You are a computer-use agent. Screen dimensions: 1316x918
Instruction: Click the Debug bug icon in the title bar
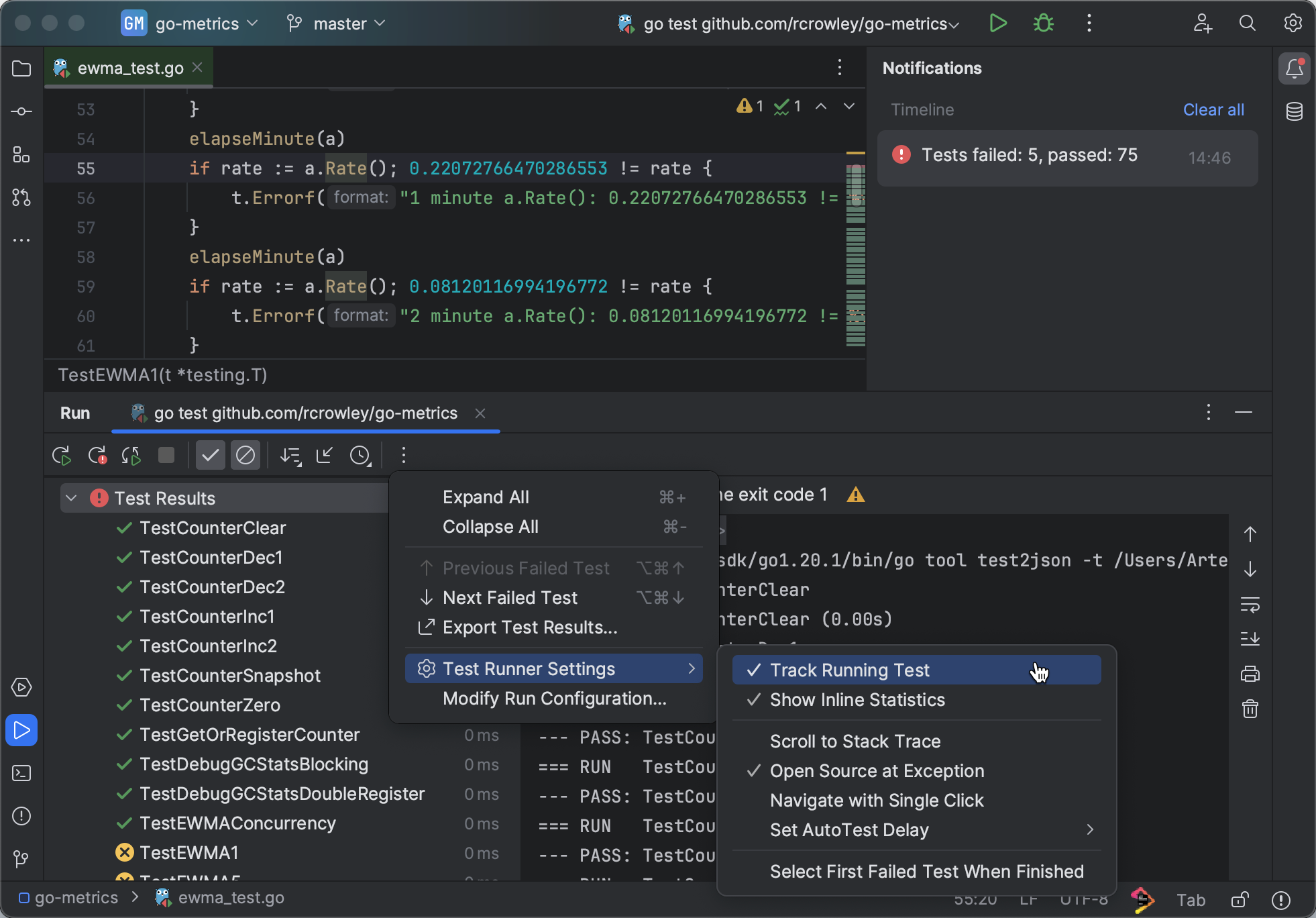1043,23
